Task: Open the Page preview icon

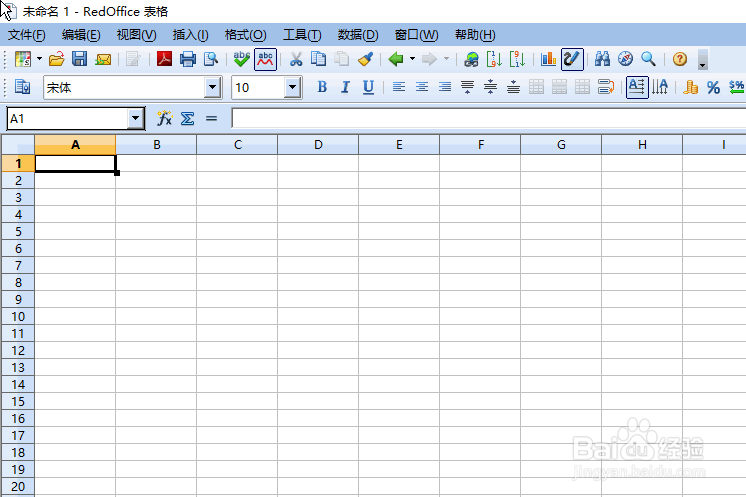Action: click(x=211, y=59)
